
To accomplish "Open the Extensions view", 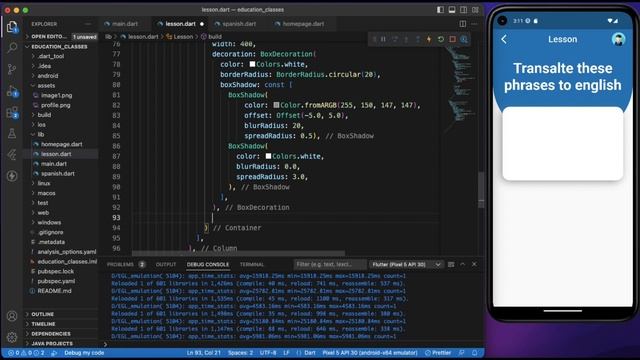I will click(x=12, y=112).
